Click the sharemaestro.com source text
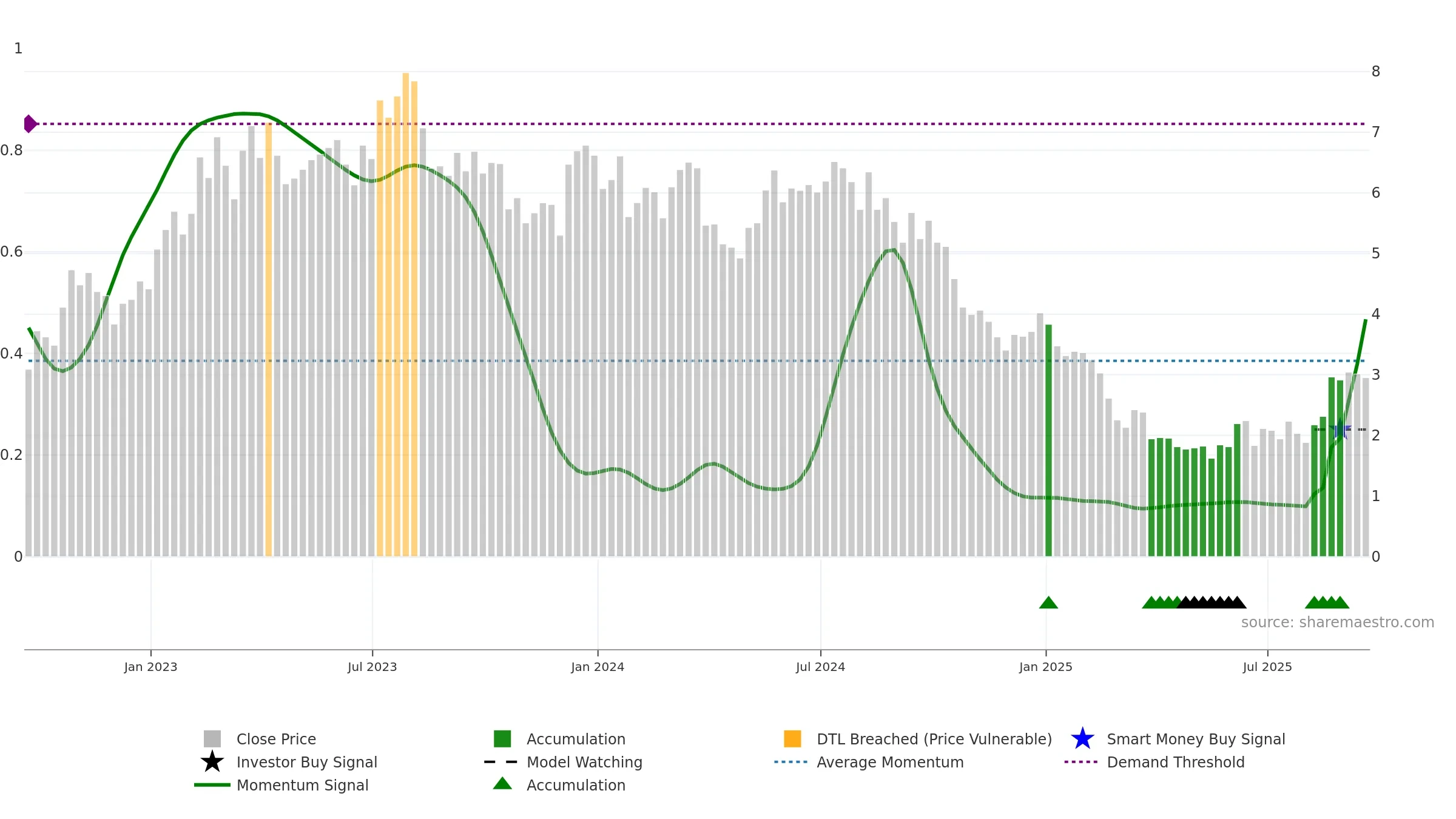The height and width of the screenshot is (819, 1456). pos(1338,622)
